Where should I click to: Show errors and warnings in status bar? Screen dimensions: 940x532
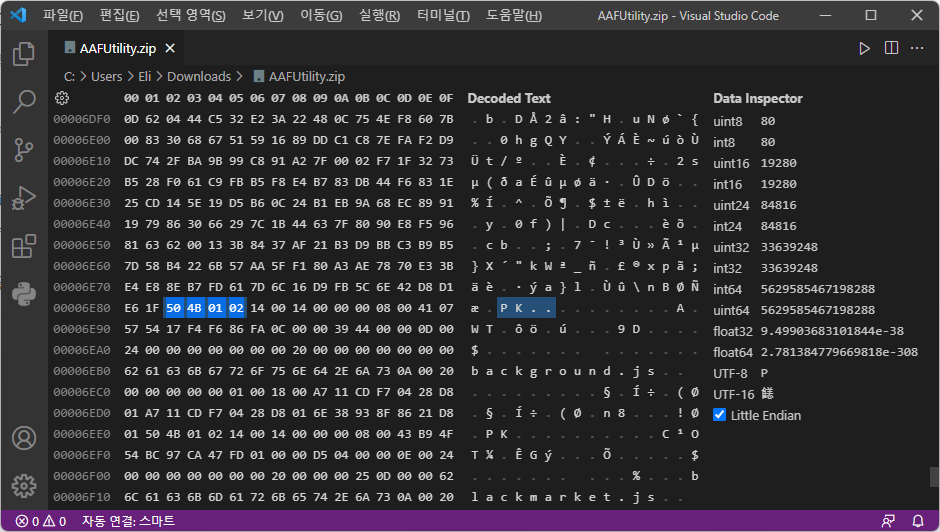[41, 521]
